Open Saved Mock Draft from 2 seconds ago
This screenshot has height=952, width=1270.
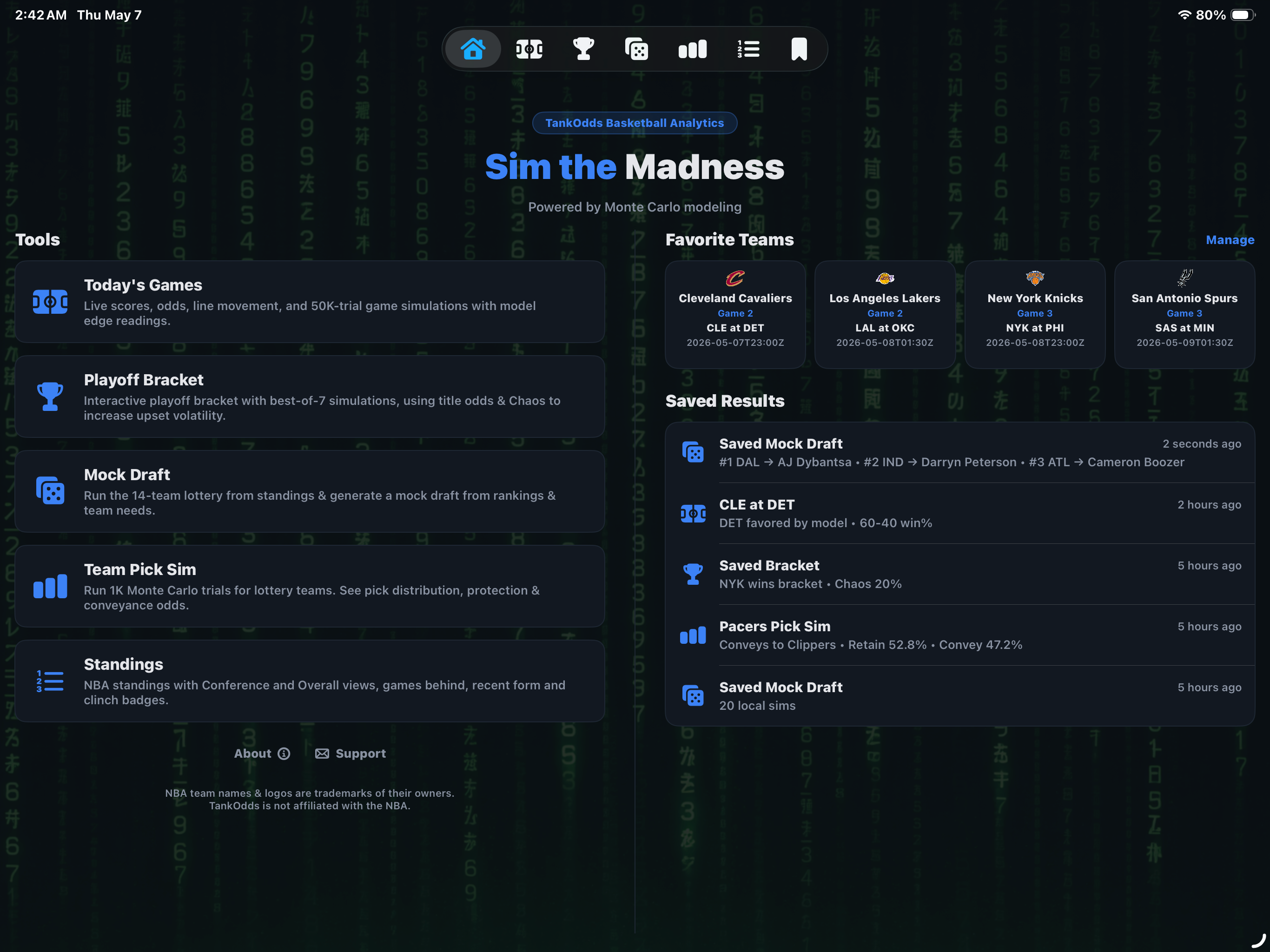click(959, 452)
